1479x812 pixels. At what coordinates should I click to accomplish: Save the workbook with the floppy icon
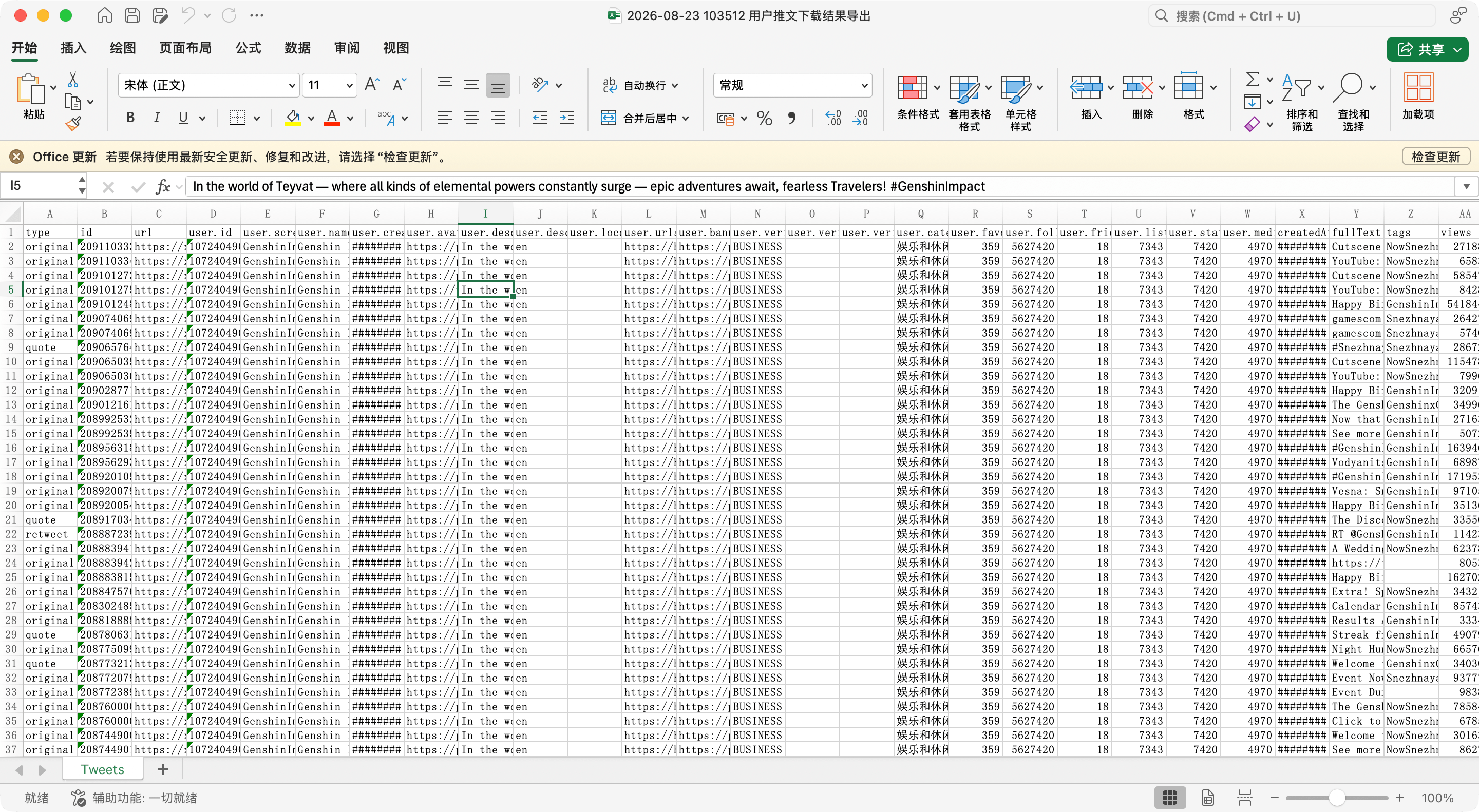[132, 15]
